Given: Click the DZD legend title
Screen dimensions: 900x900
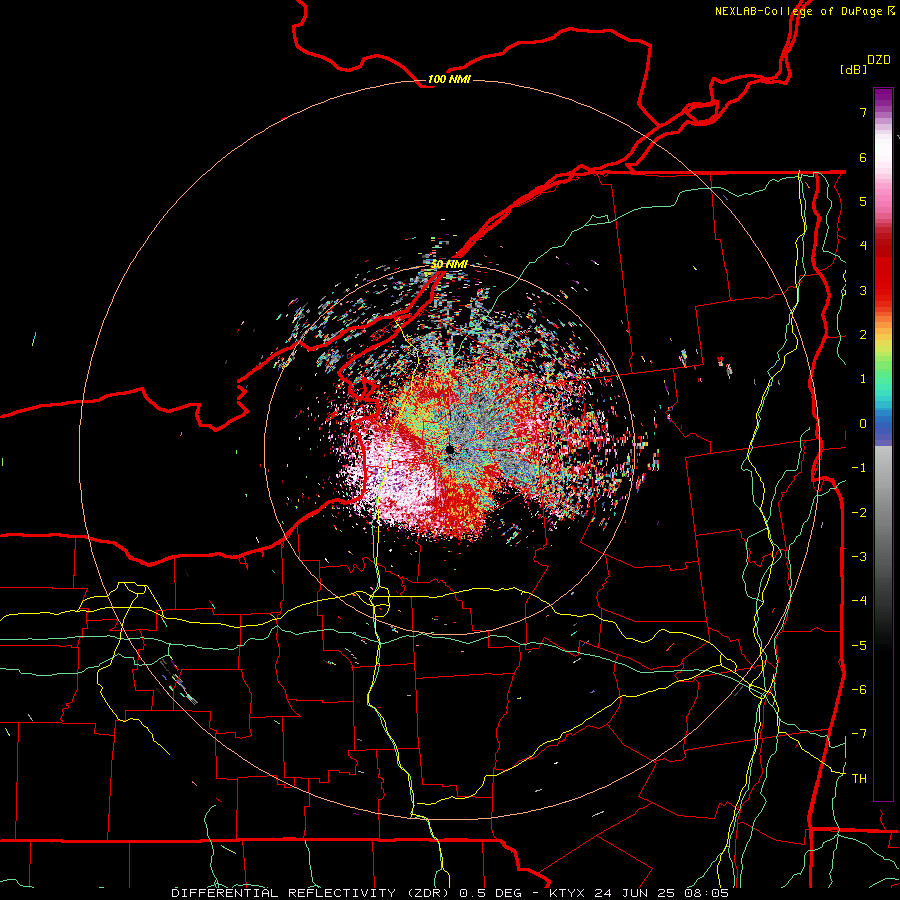Looking at the screenshot, I should click(879, 60).
